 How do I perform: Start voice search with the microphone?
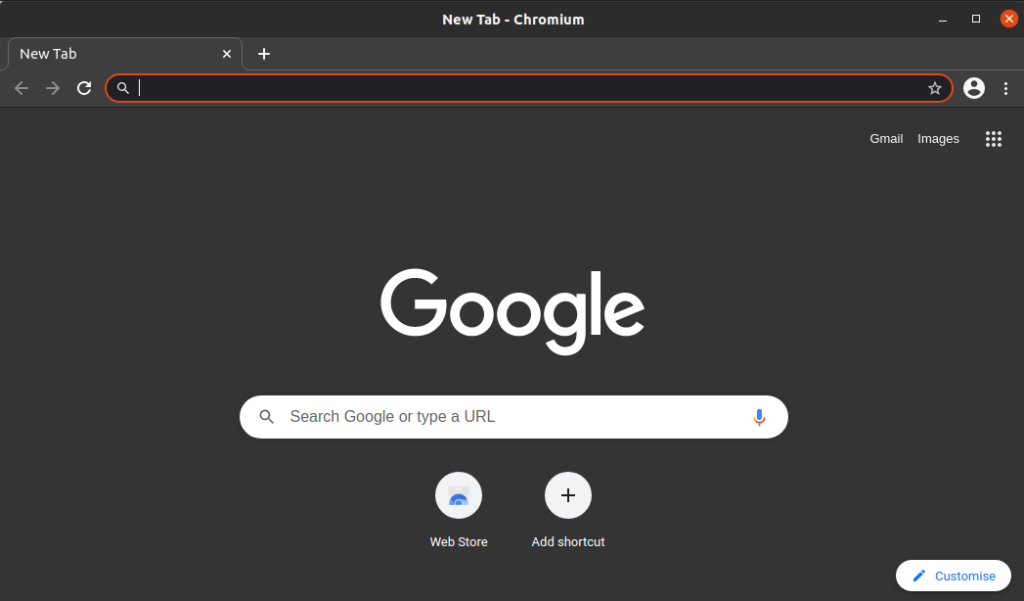click(x=759, y=417)
